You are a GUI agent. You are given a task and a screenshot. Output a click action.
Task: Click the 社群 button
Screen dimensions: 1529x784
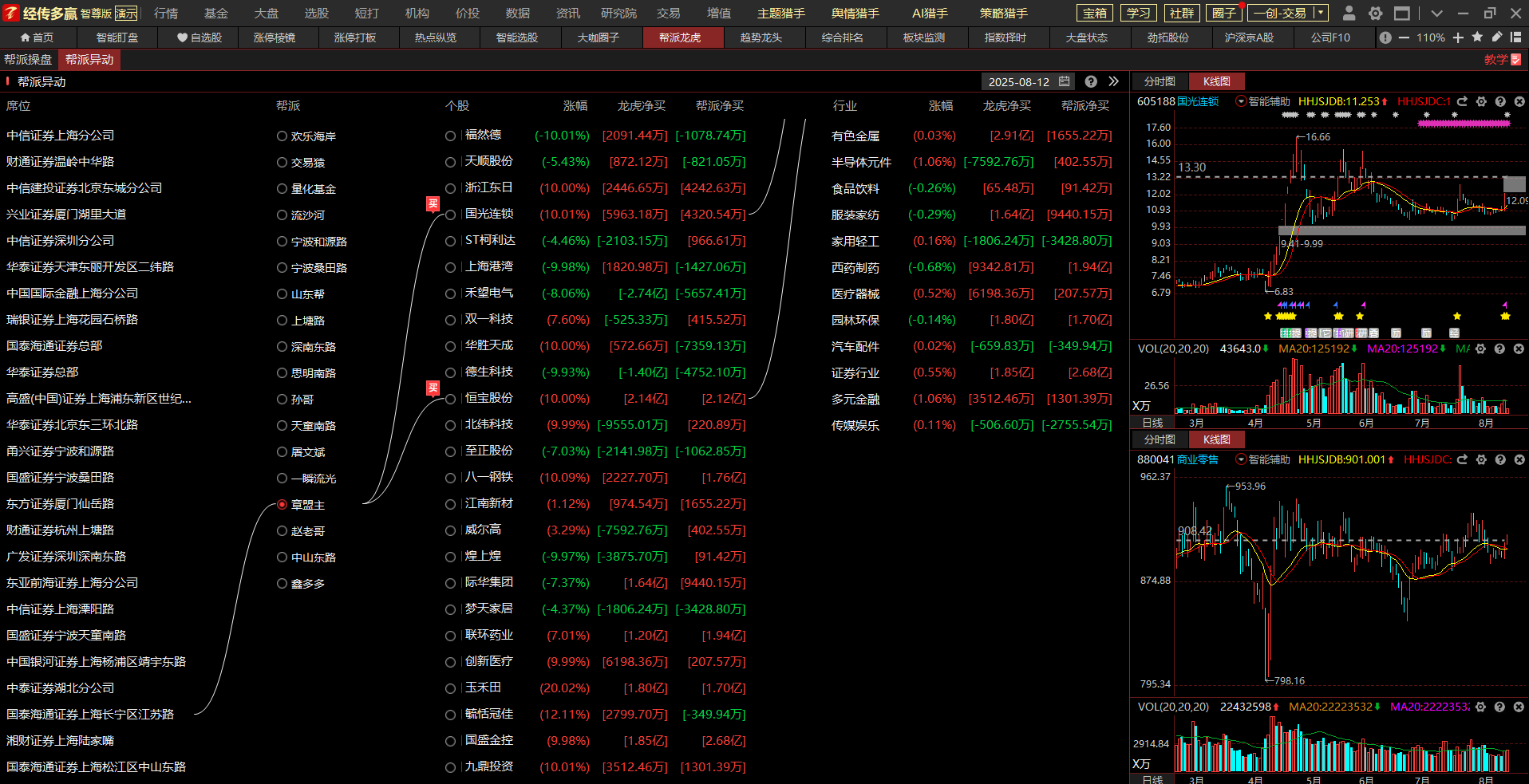point(1182,13)
